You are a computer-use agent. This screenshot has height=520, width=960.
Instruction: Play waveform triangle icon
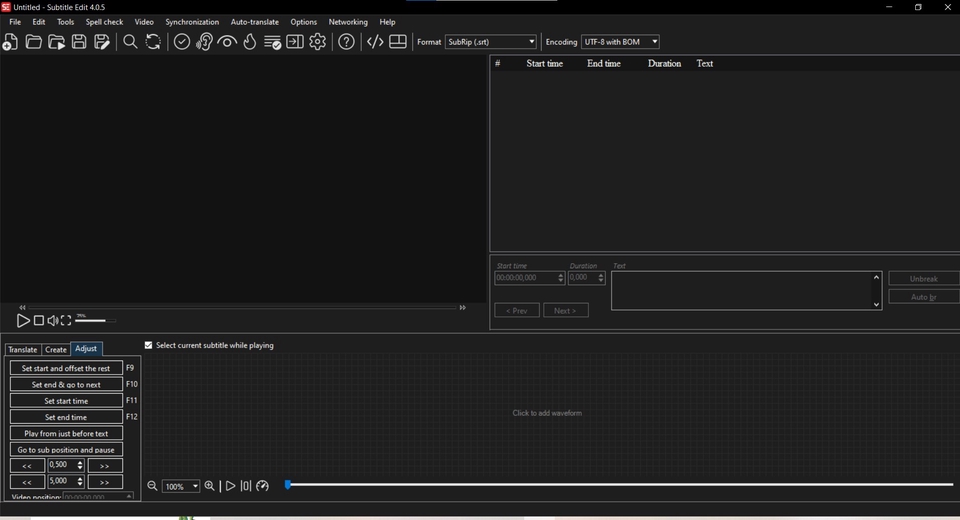[x=230, y=486]
